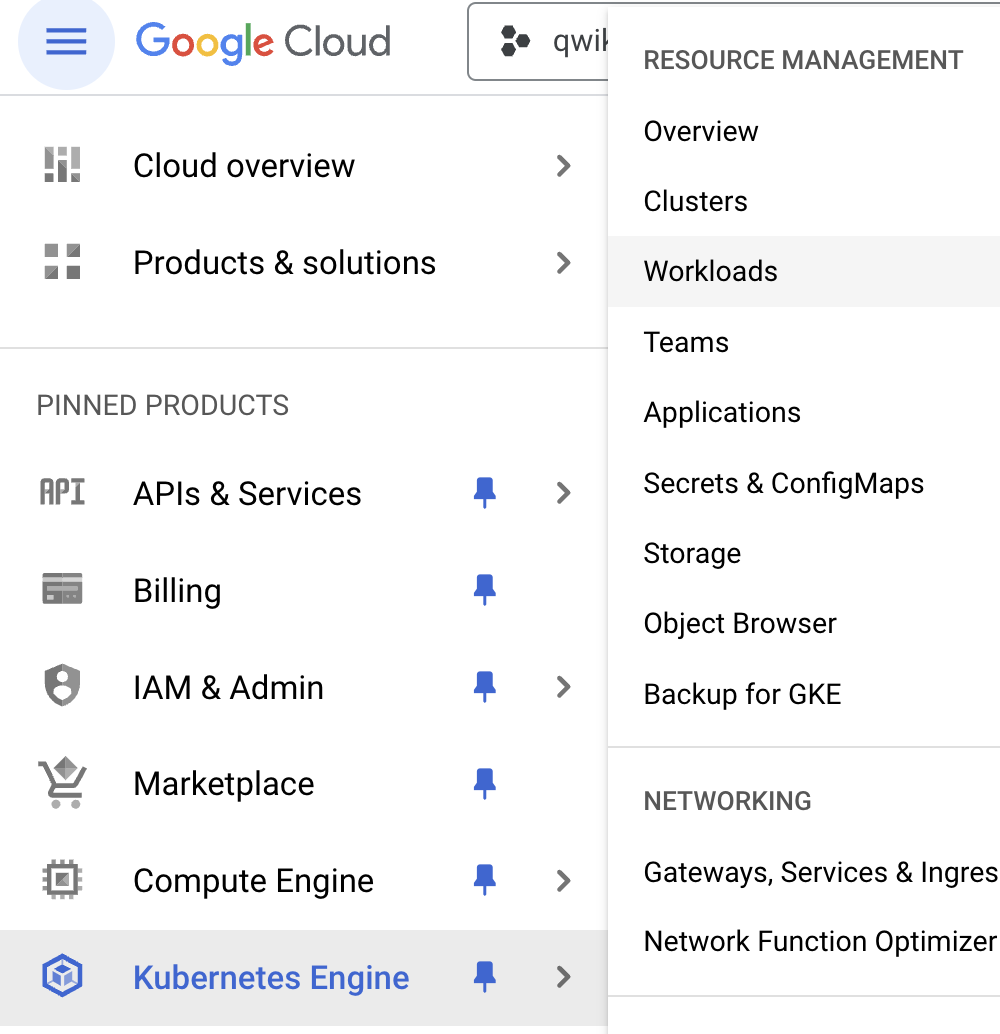The width and height of the screenshot is (1000, 1034).
Task: Click the Cloud overview dashboard icon
Action: pos(62,165)
